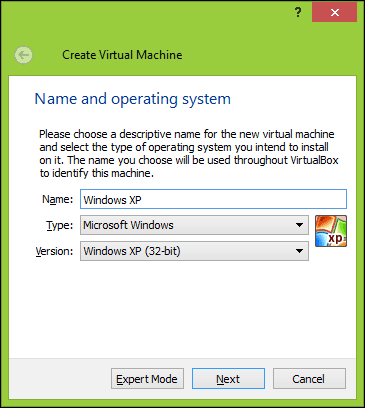The height and width of the screenshot is (408, 365).
Task: Close the Create Virtual Machine dialog
Action: point(334,12)
